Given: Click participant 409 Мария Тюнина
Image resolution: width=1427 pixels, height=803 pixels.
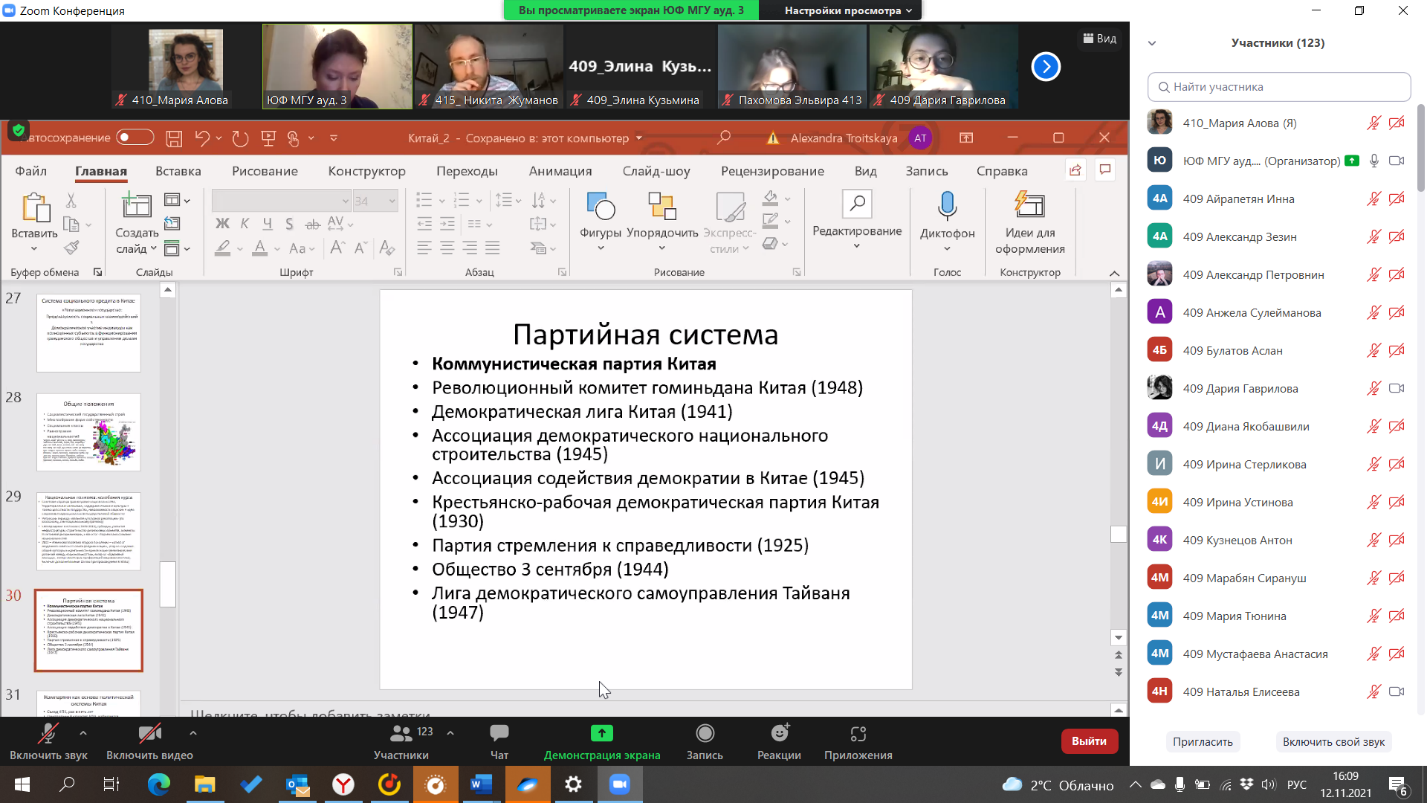Looking at the screenshot, I should 1278,616.
